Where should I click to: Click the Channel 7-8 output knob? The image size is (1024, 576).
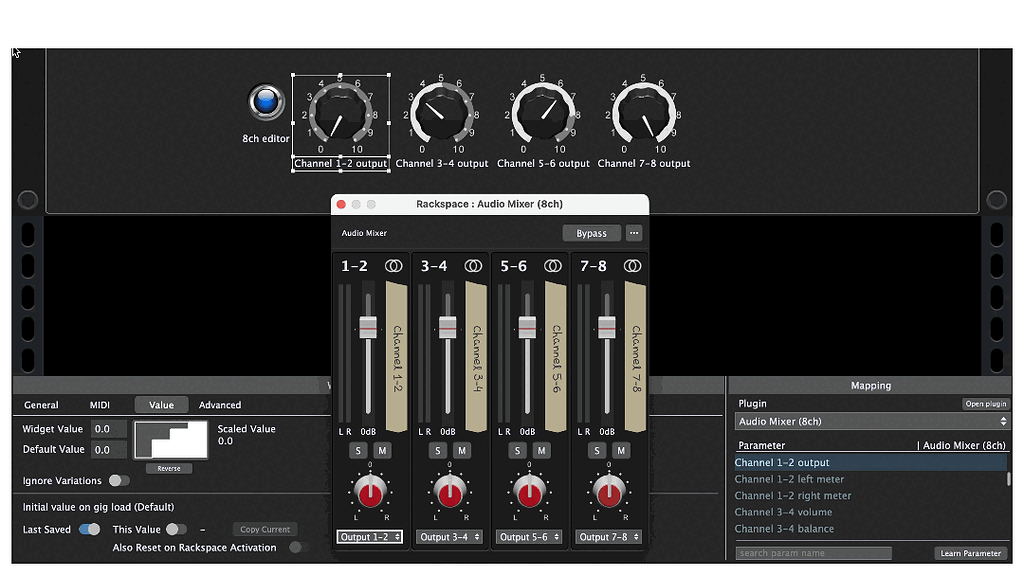(643, 113)
